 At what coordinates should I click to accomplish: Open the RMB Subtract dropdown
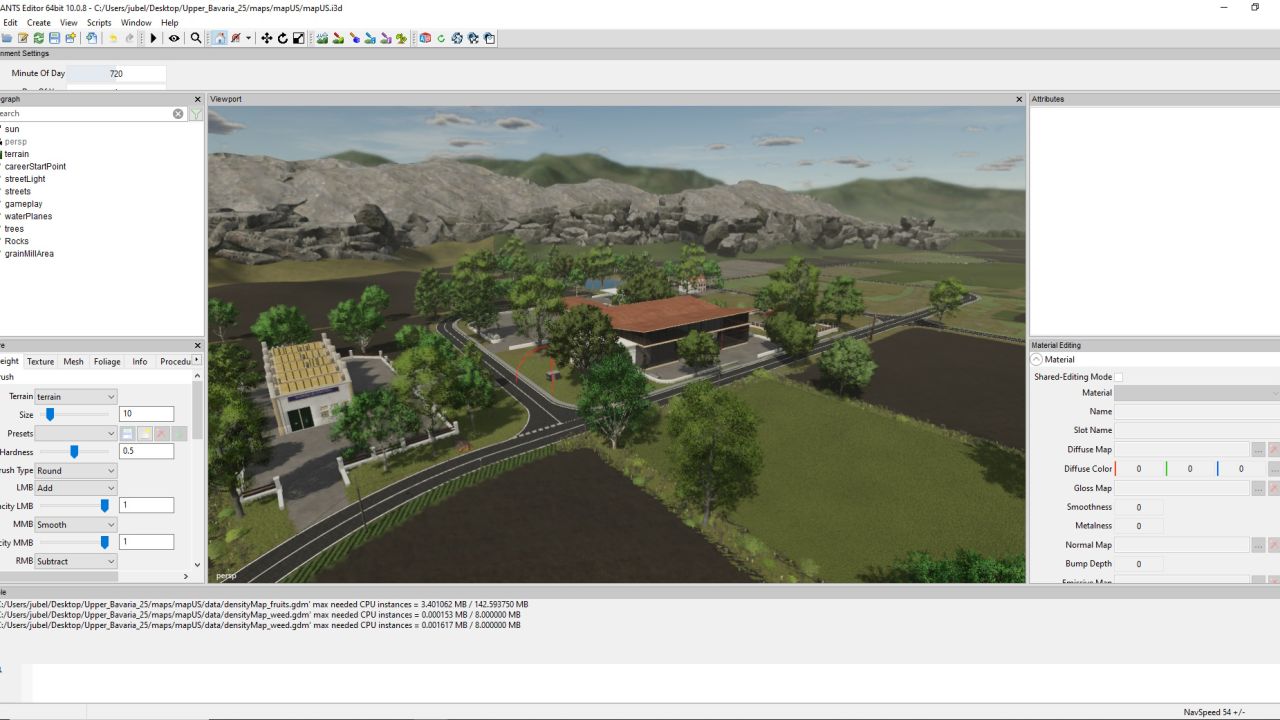point(76,561)
